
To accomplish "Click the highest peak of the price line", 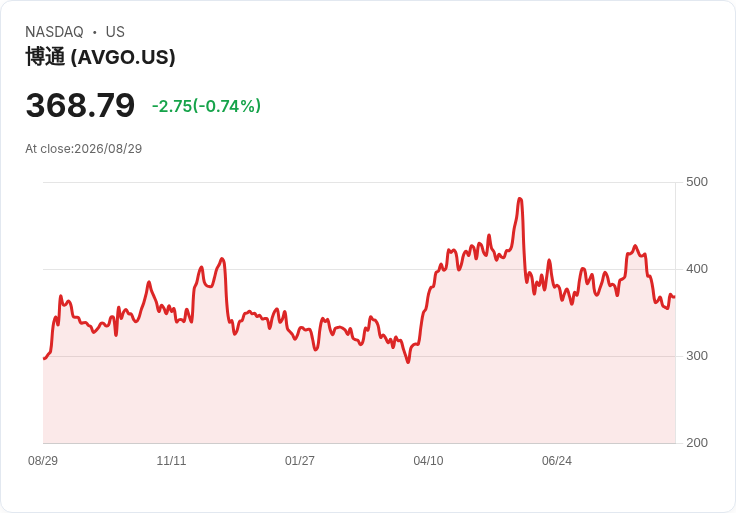I will [x=520, y=199].
